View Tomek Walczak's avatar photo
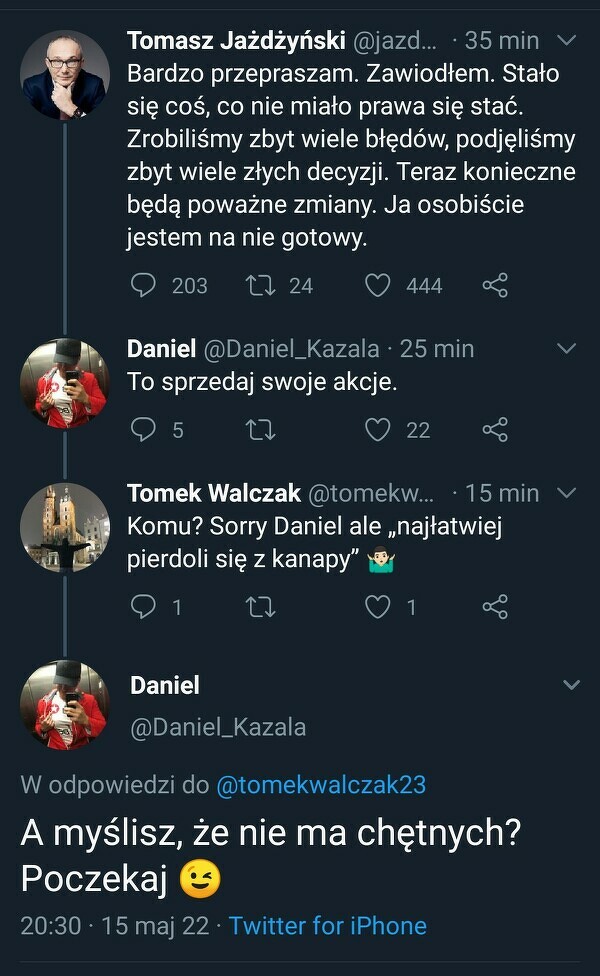The width and height of the screenshot is (600, 976). 65,527
